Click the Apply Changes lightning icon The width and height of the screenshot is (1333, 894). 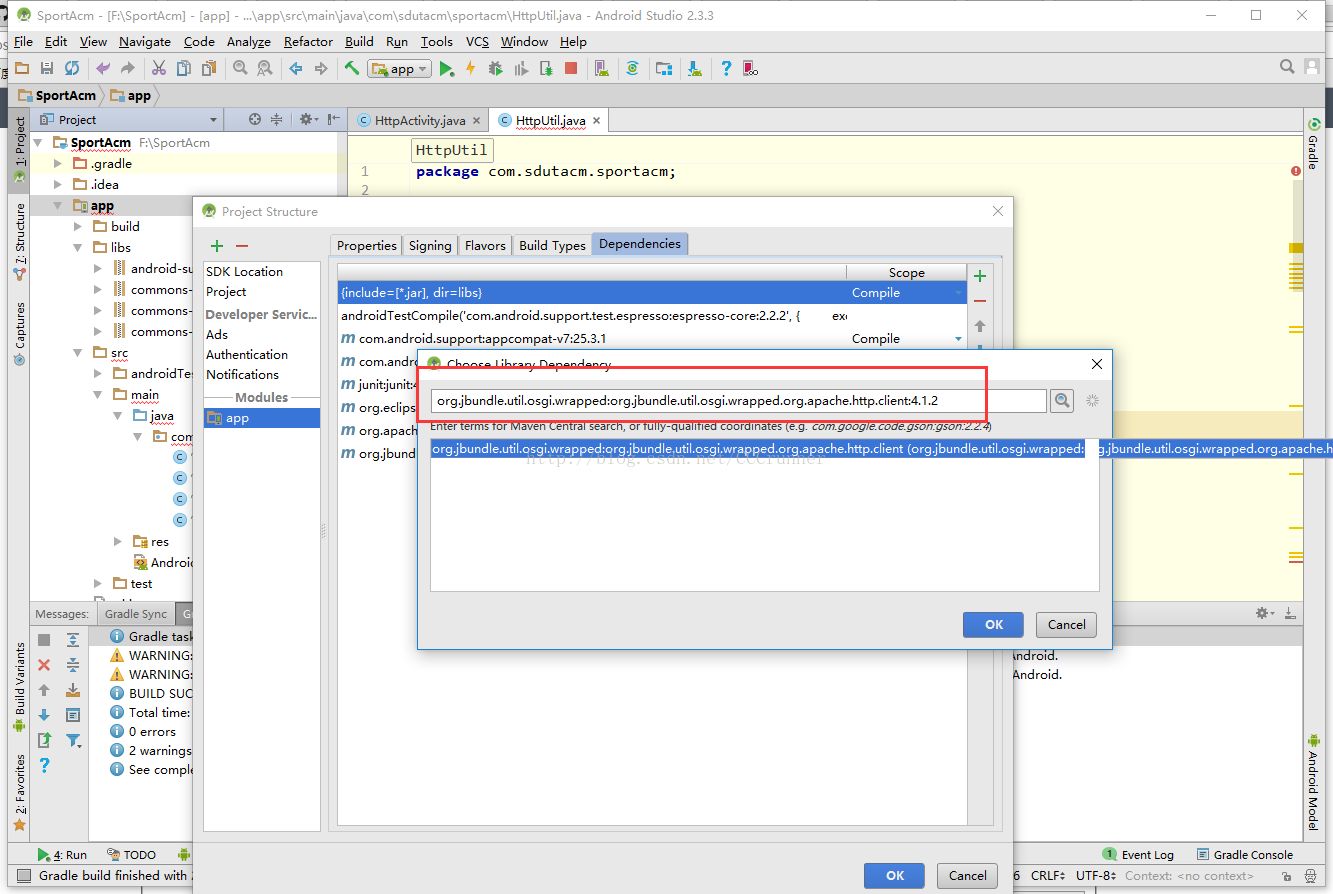pos(470,68)
